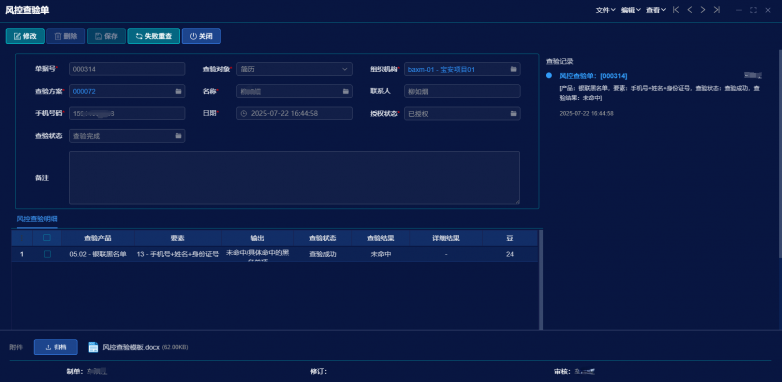The image size is (782, 382).
Task: Click the 失败重查 button
Action: [x=154, y=36]
